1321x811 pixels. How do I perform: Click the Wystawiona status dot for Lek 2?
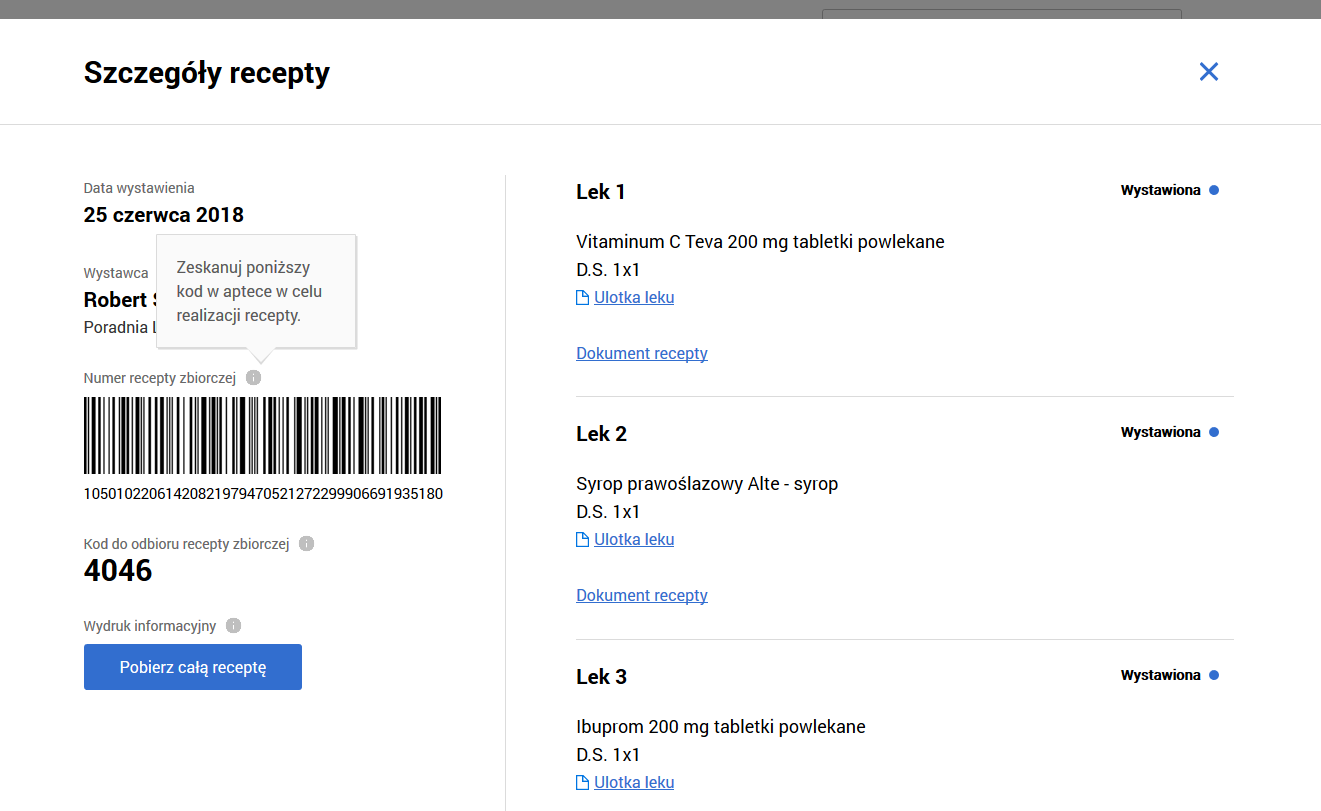[1214, 433]
